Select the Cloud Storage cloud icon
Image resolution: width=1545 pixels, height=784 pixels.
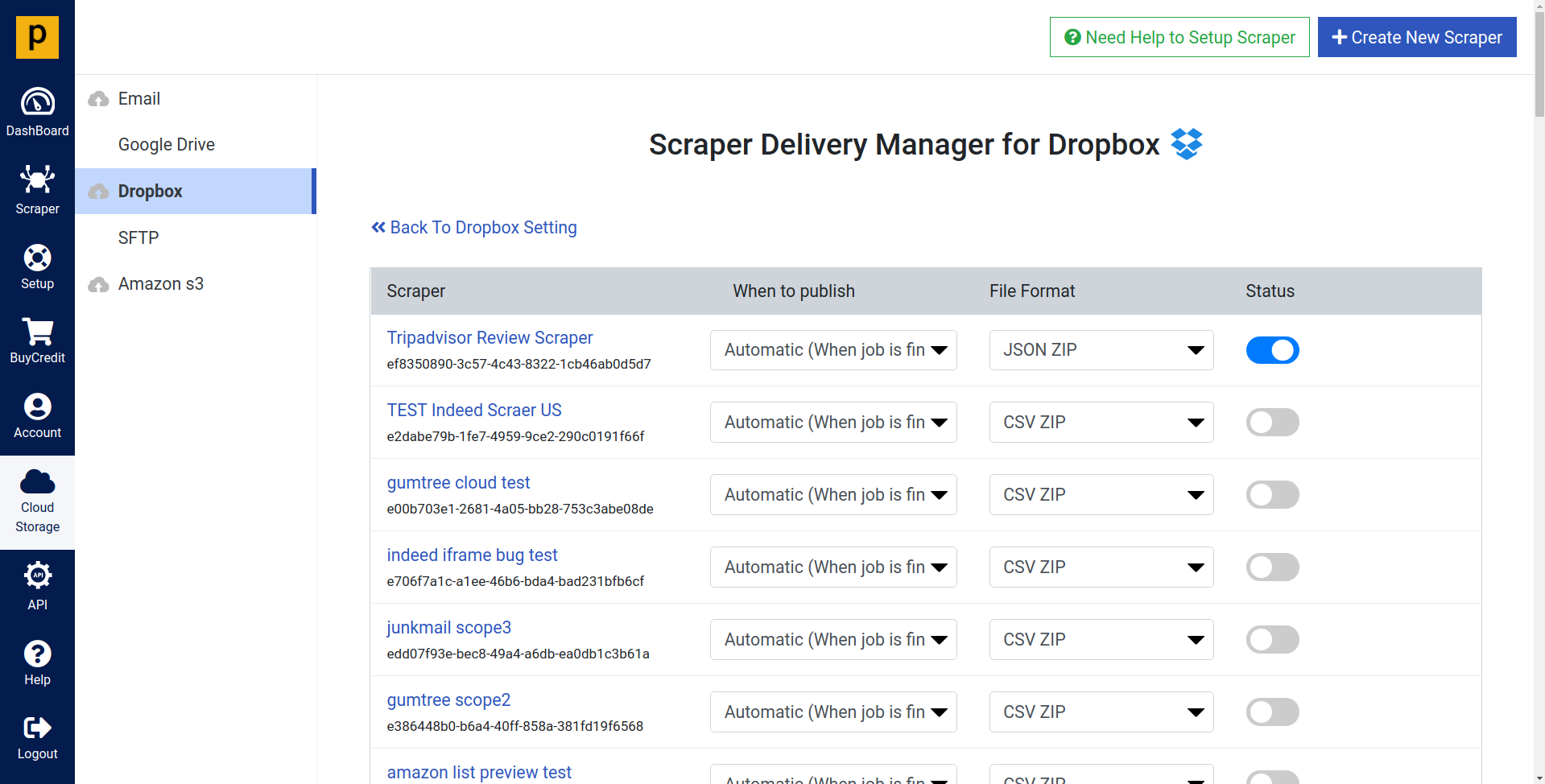[x=37, y=481]
